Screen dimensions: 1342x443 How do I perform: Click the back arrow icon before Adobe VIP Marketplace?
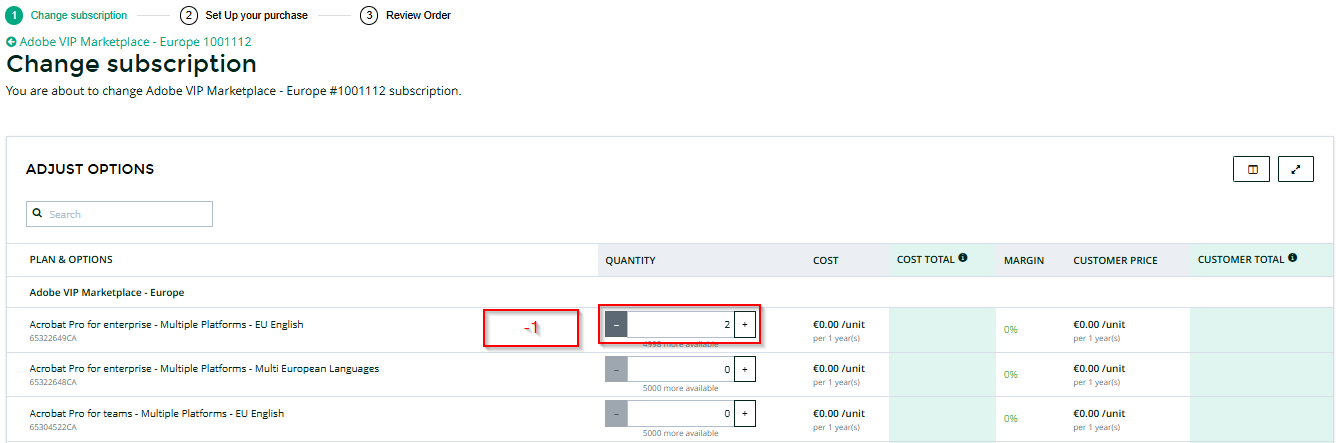click(x=11, y=42)
